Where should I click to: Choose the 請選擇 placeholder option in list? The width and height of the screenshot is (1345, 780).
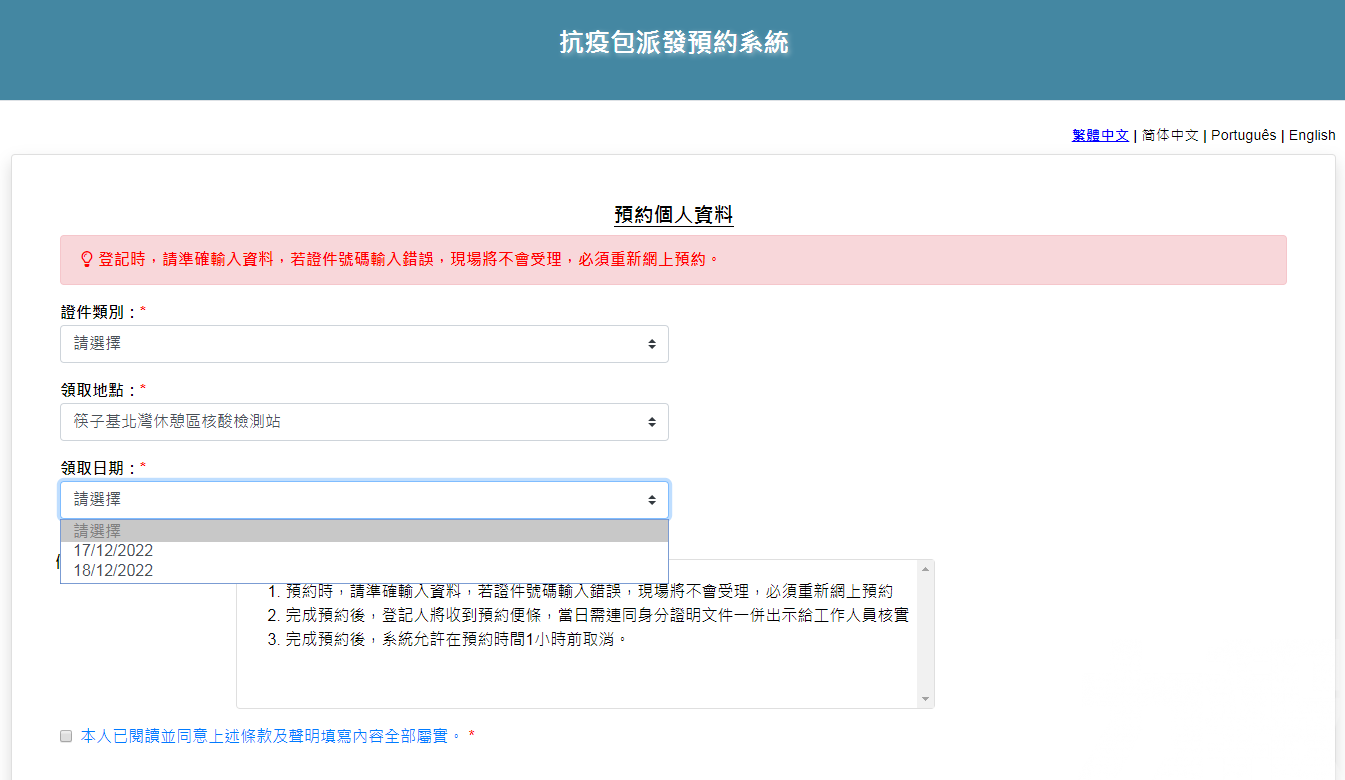364,531
